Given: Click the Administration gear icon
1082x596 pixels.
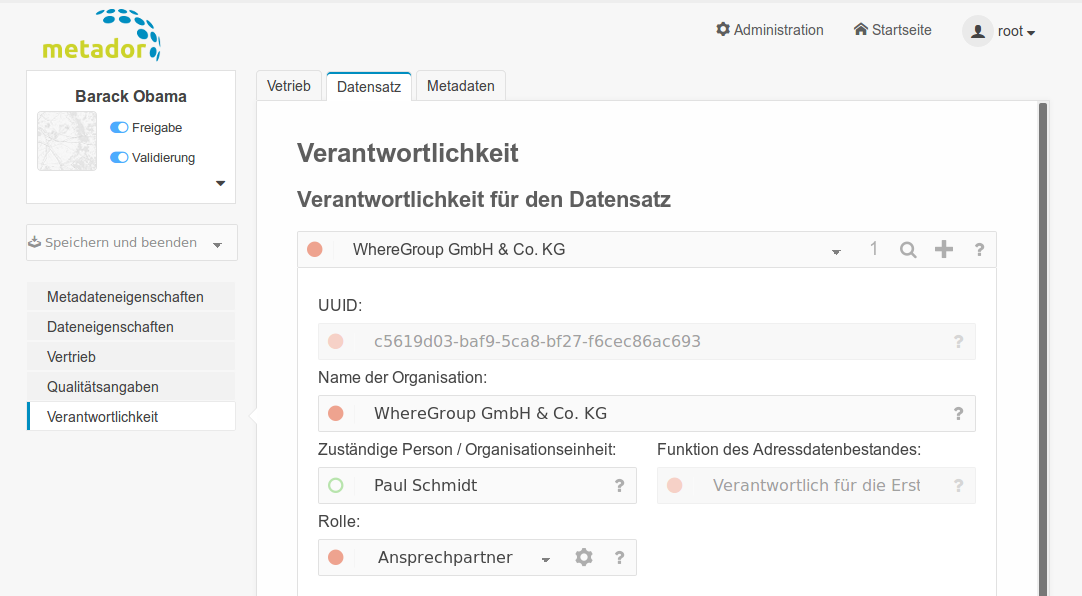Looking at the screenshot, I should (x=722, y=29).
